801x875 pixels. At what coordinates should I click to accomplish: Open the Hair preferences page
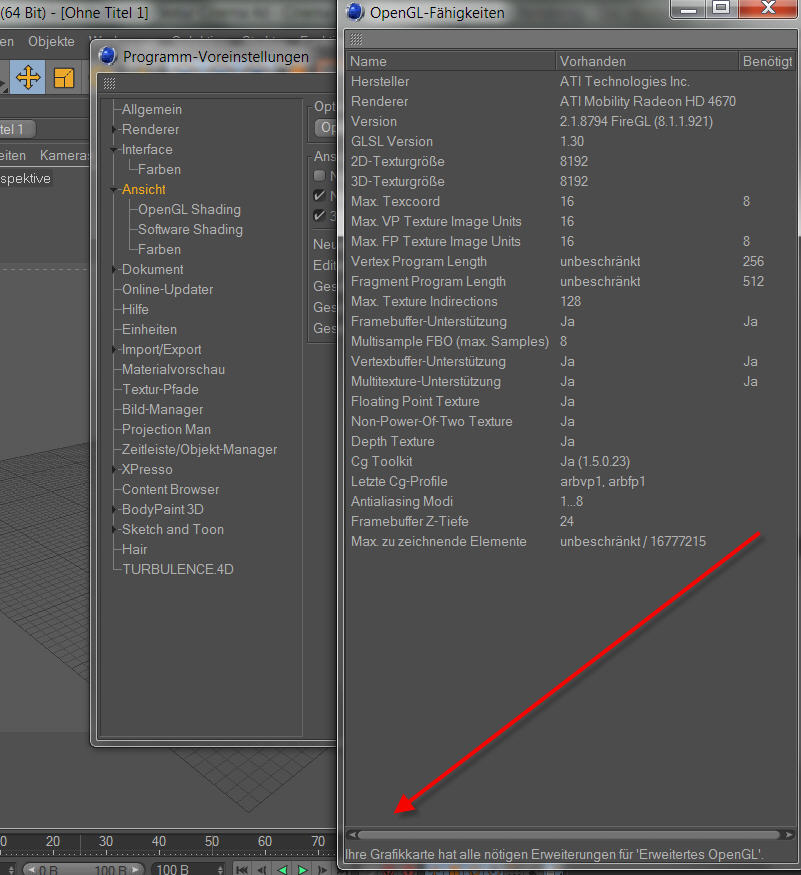(135, 550)
